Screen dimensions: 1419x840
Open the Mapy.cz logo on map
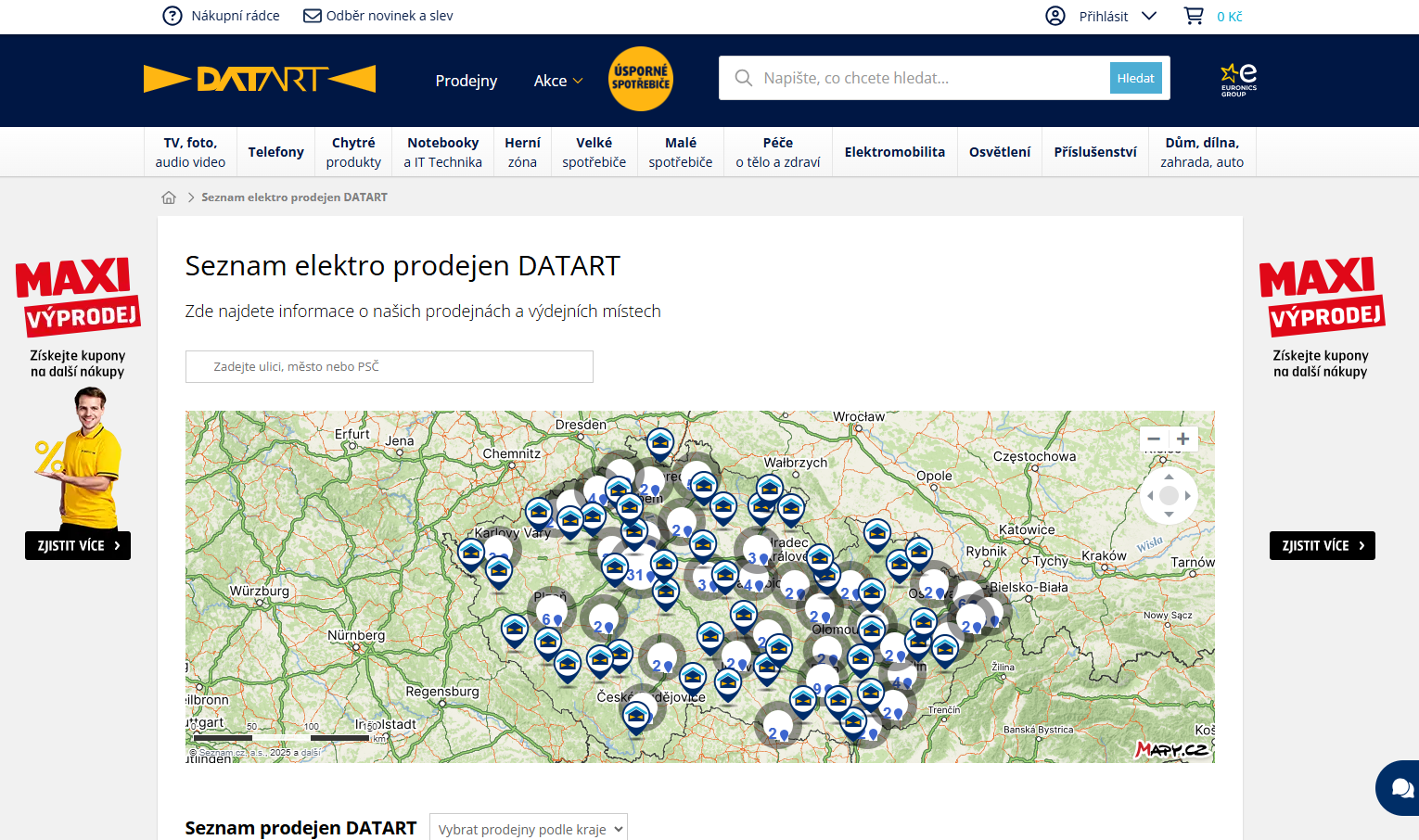1172,749
